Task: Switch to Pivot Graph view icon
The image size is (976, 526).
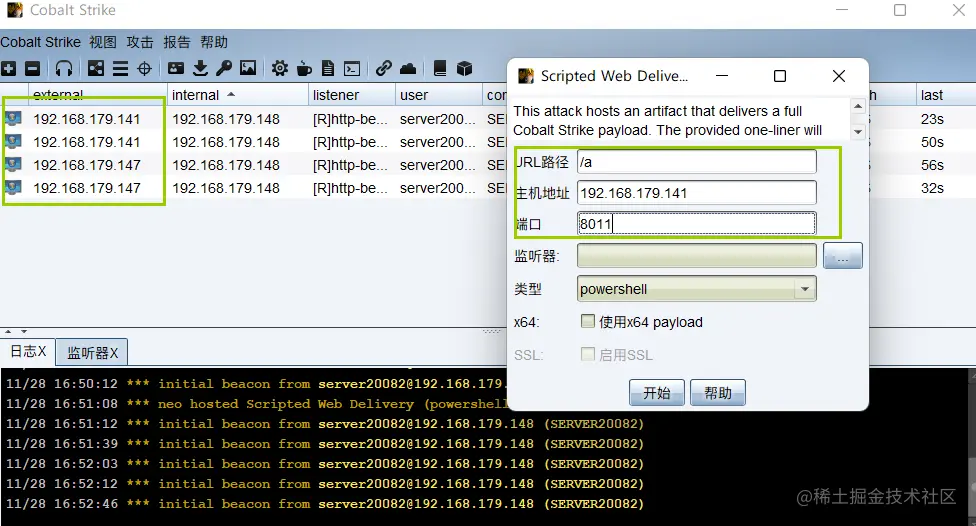Action: (x=96, y=68)
